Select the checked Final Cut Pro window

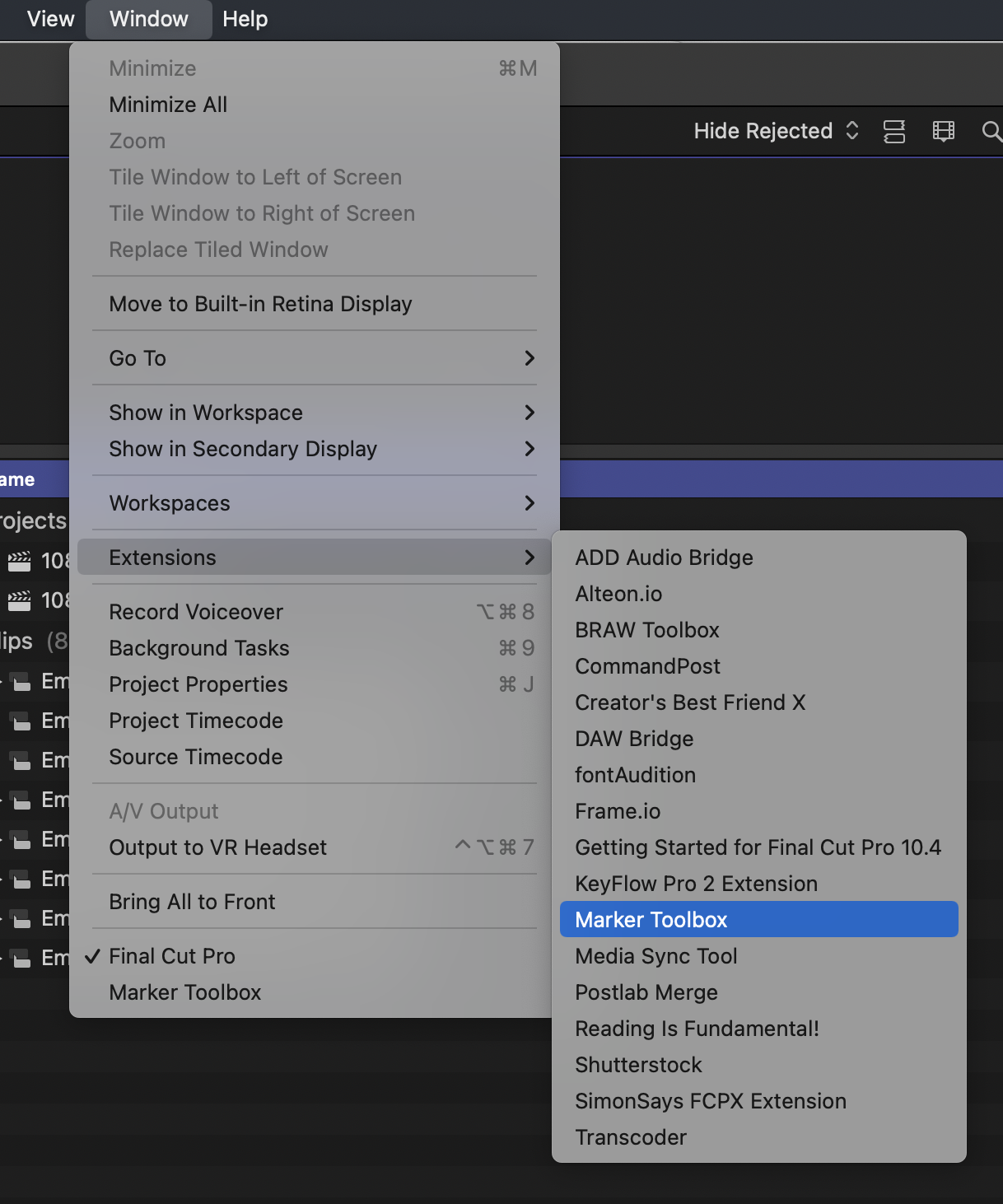(x=172, y=956)
